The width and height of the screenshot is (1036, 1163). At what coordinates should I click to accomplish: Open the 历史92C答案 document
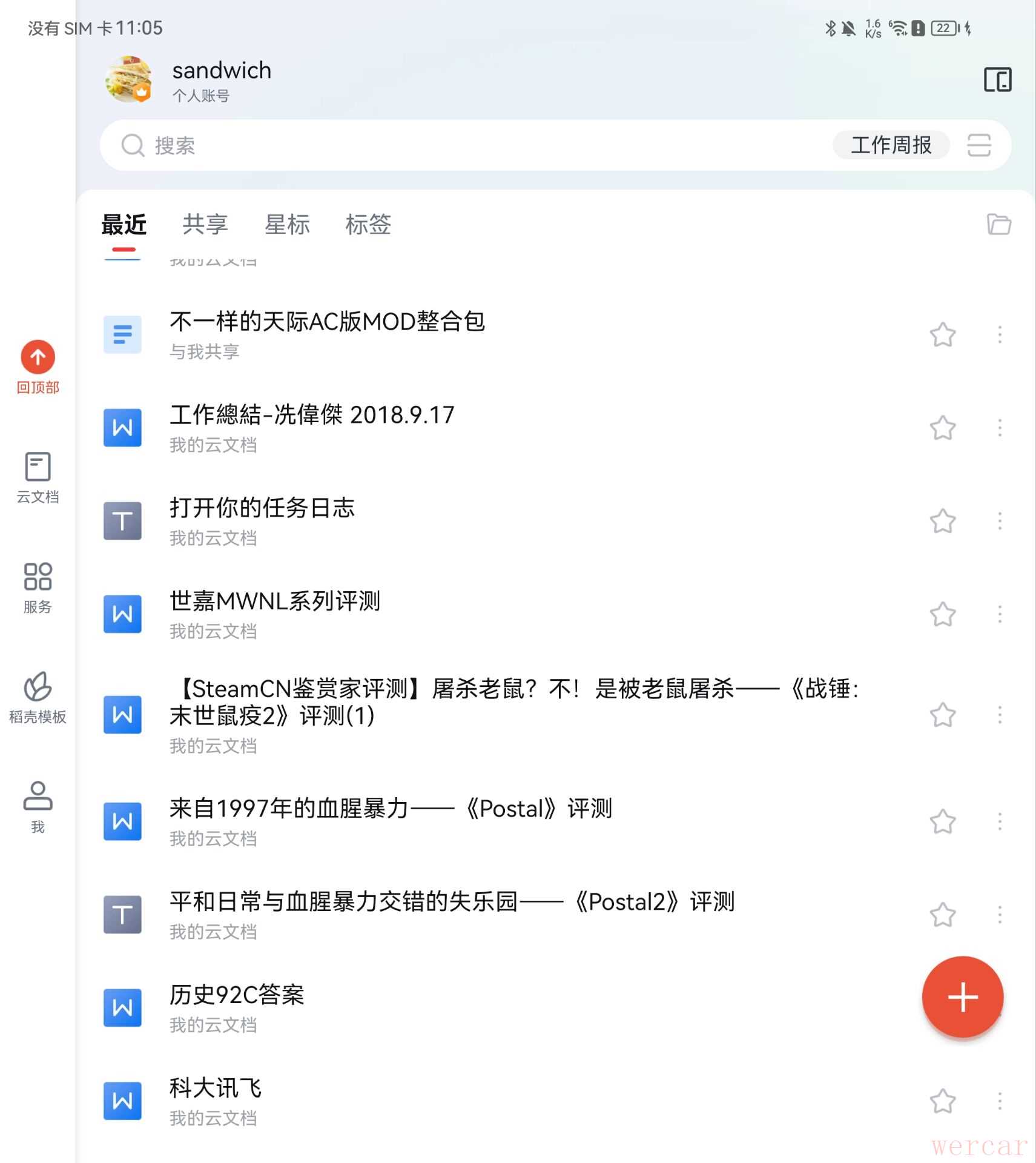click(237, 995)
